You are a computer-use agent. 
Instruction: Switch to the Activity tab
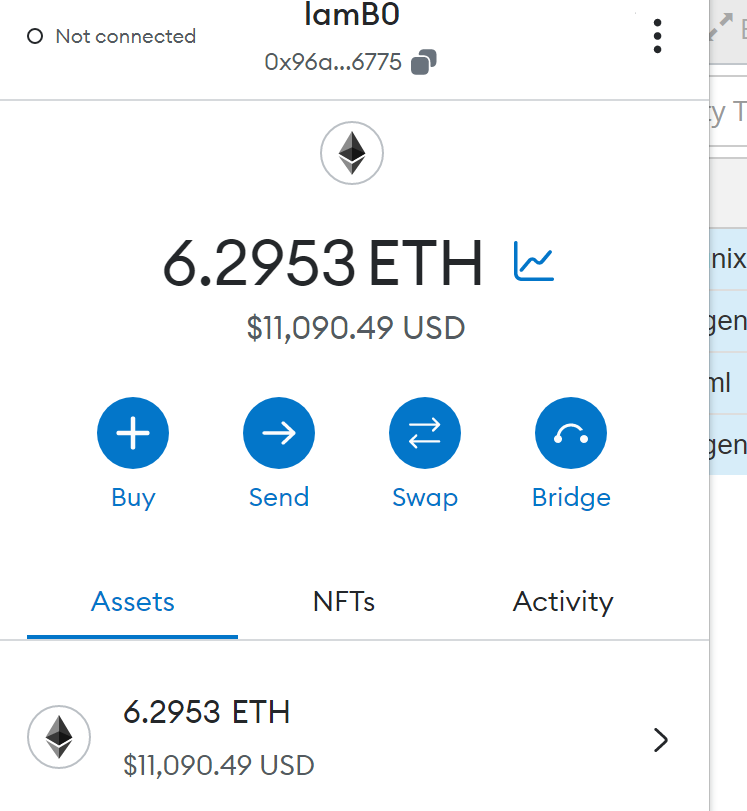click(563, 602)
